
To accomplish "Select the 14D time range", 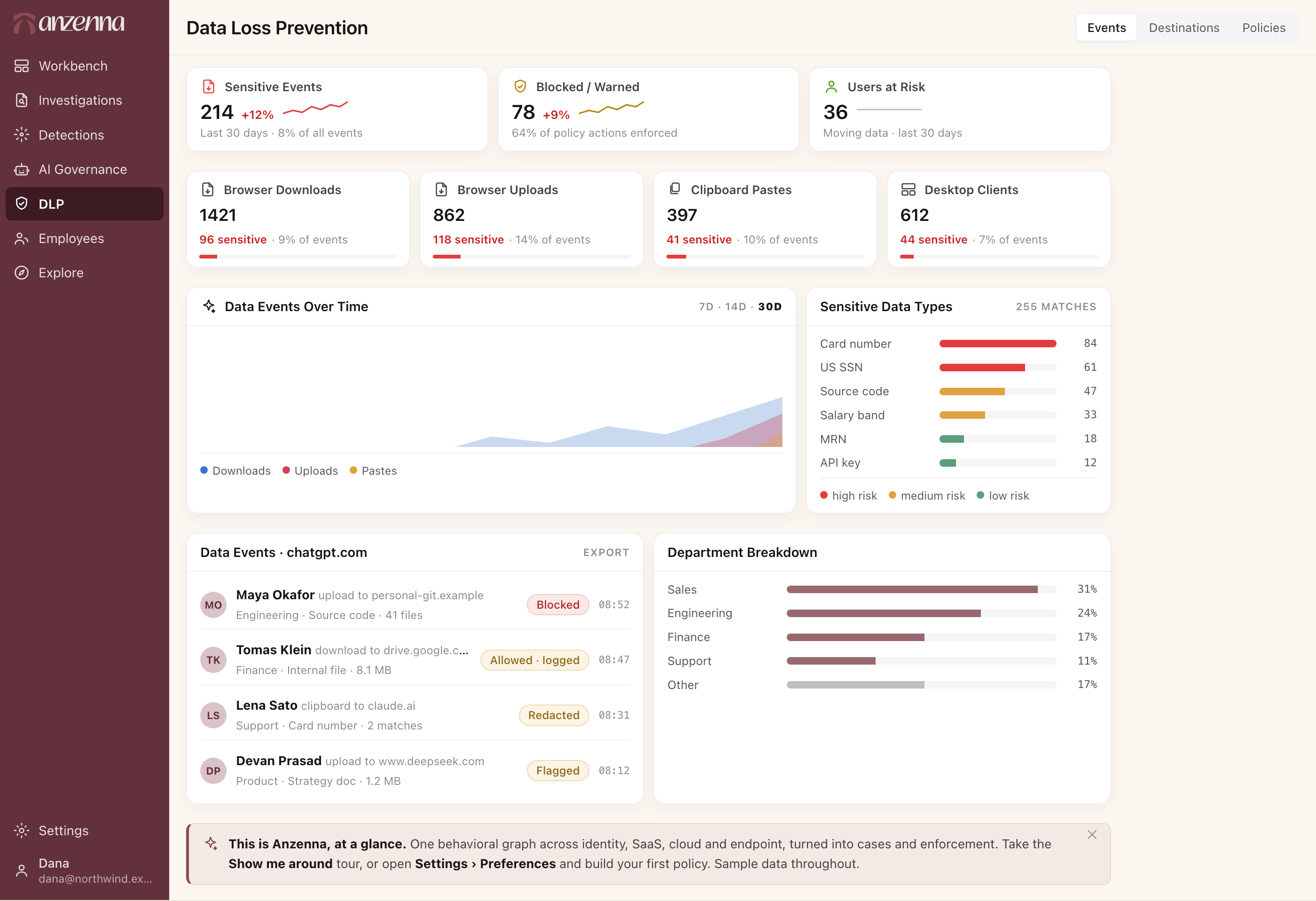I will [735, 307].
